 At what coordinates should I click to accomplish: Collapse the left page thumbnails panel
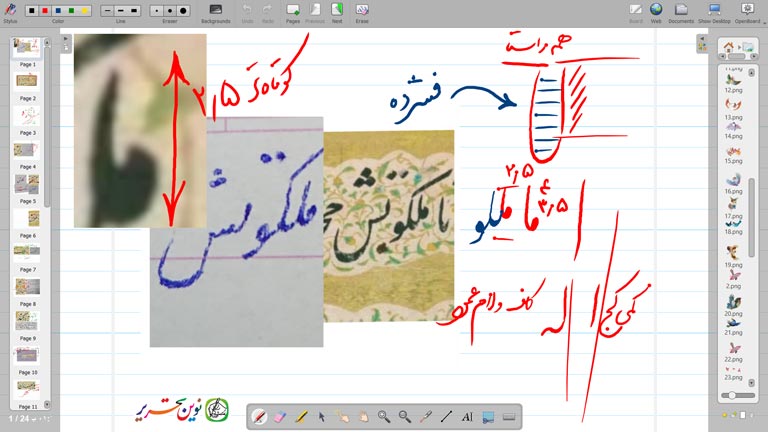(65, 39)
